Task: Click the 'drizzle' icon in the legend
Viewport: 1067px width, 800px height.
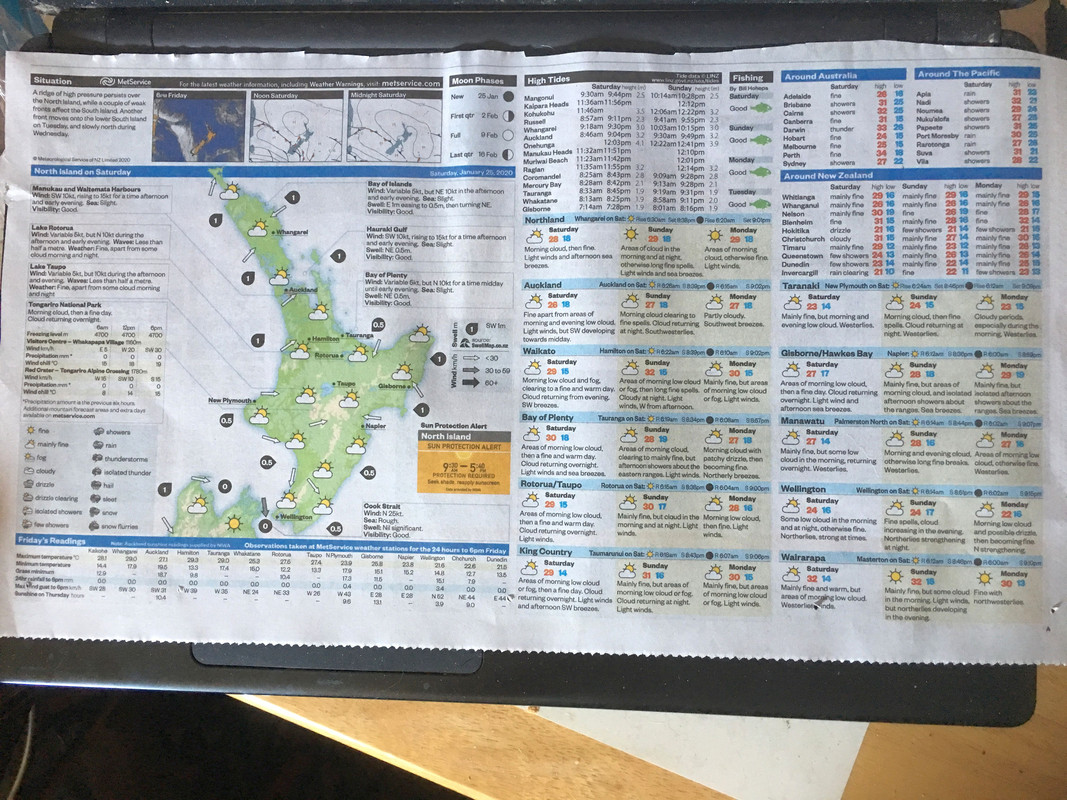Action: coord(29,484)
